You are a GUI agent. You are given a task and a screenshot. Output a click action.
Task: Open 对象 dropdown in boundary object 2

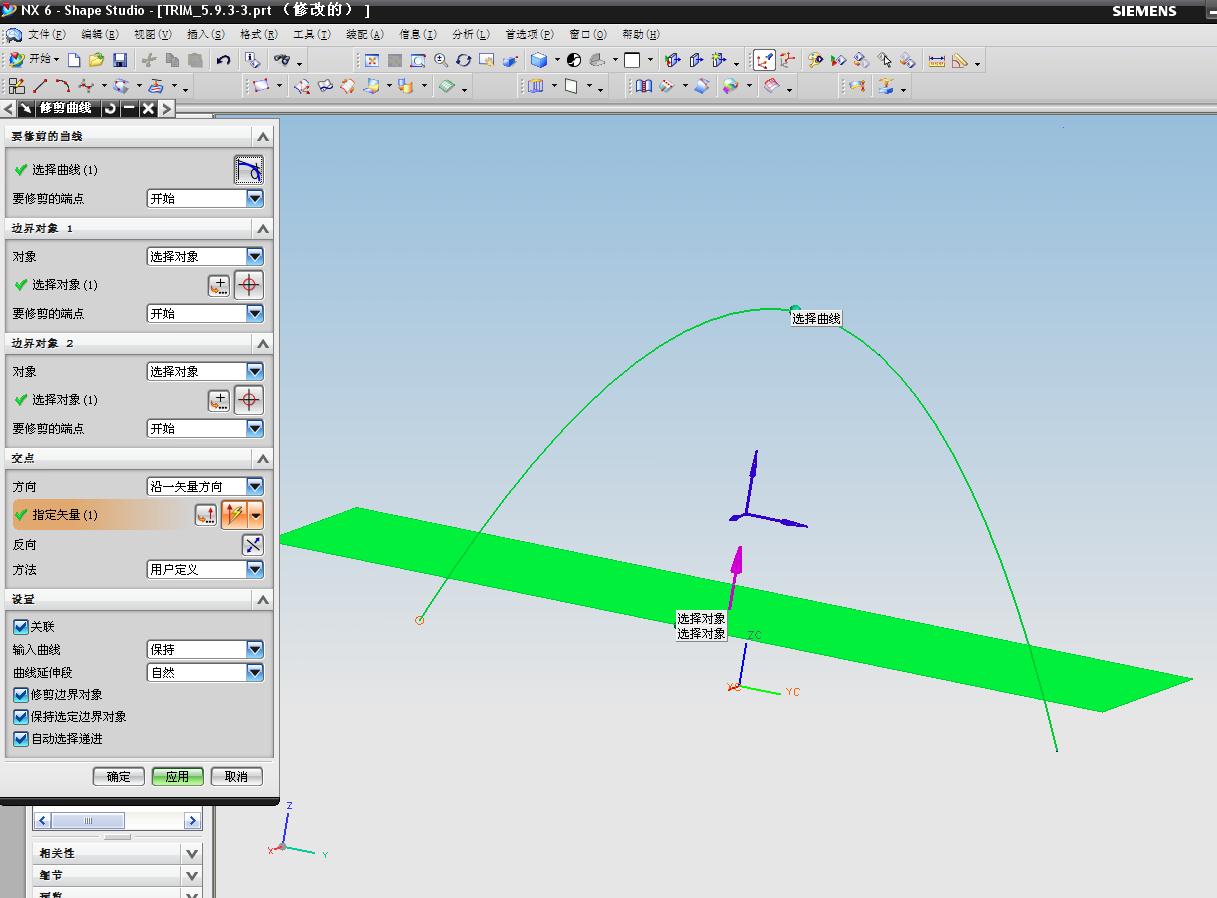pyautogui.click(x=255, y=371)
